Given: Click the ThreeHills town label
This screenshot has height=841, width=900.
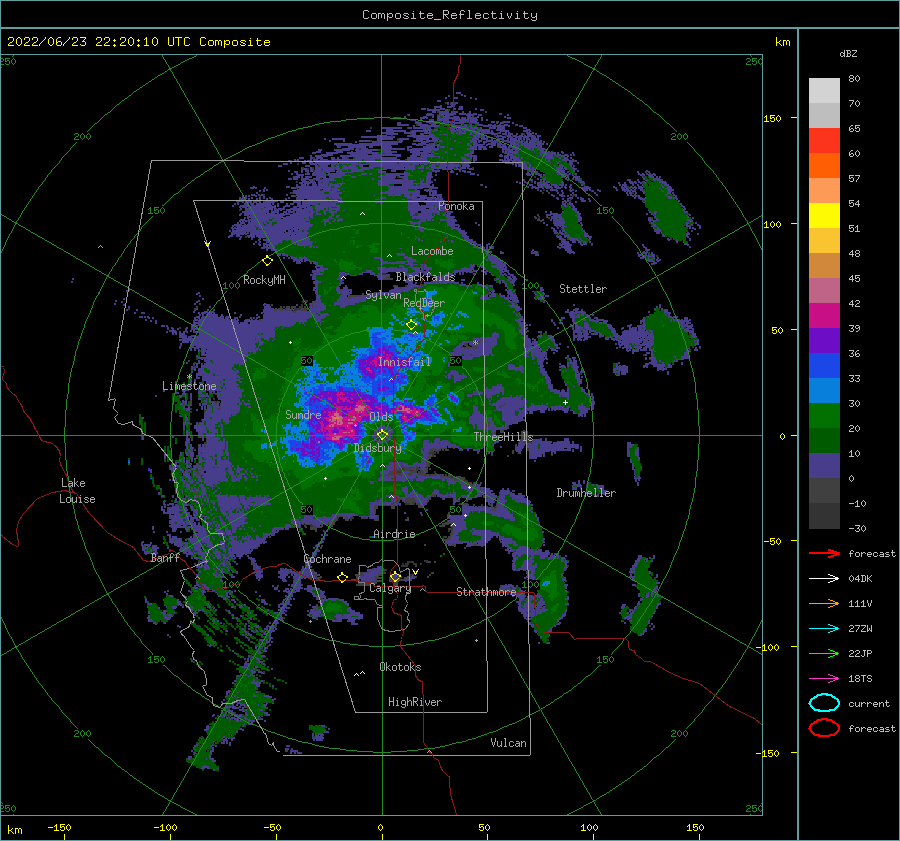Looking at the screenshot, I should [x=503, y=437].
